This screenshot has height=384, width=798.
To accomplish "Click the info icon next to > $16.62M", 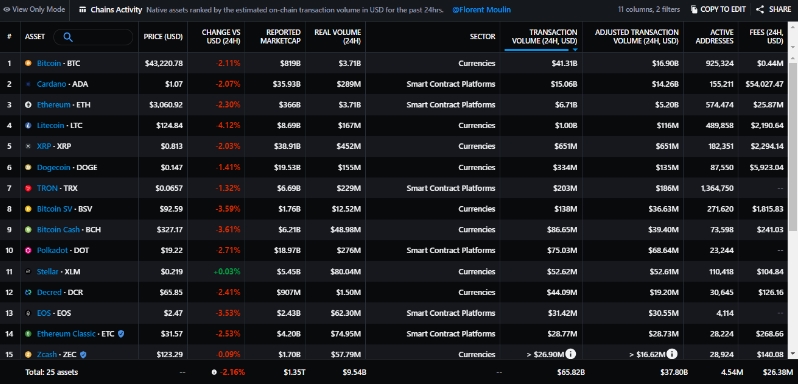I will coord(672,353).
